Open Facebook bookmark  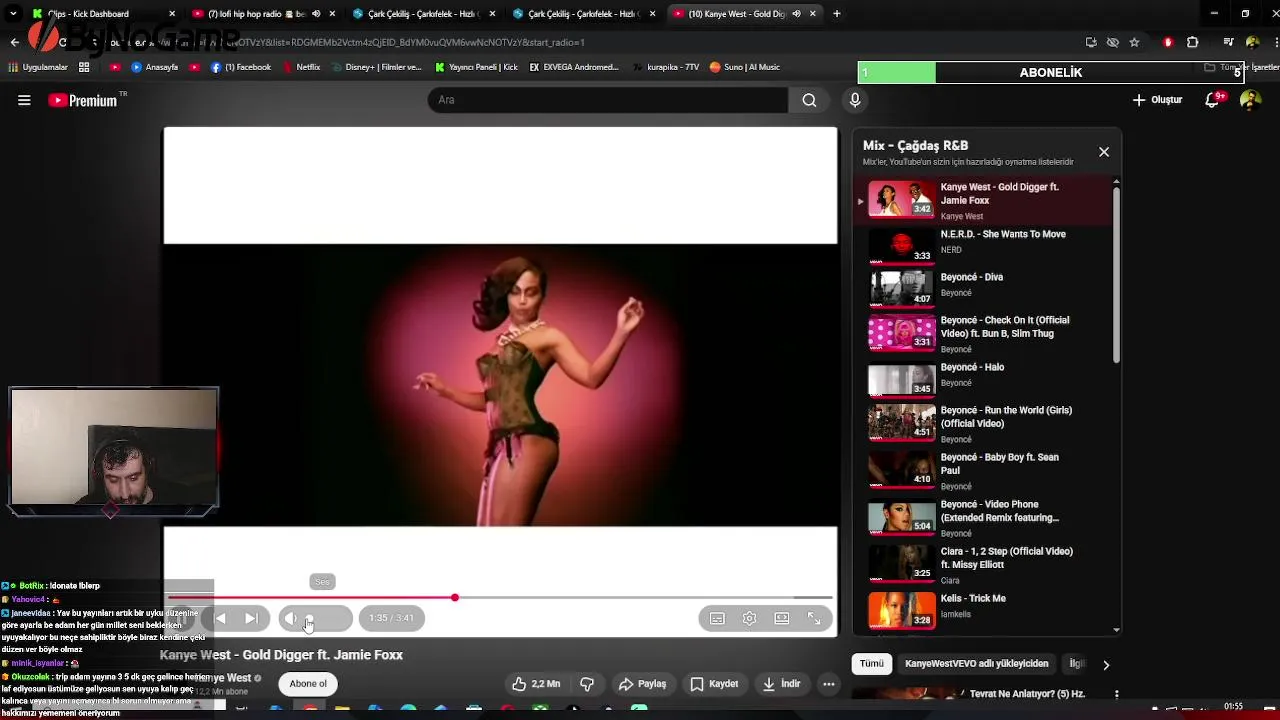[x=241, y=67]
